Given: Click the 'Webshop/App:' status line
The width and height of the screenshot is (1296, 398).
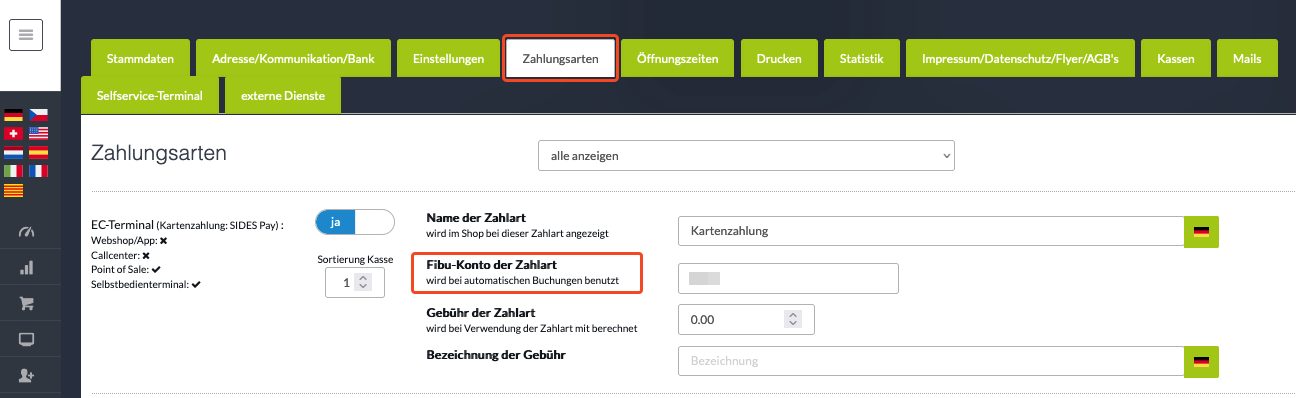Looking at the screenshot, I should [x=129, y=241].
